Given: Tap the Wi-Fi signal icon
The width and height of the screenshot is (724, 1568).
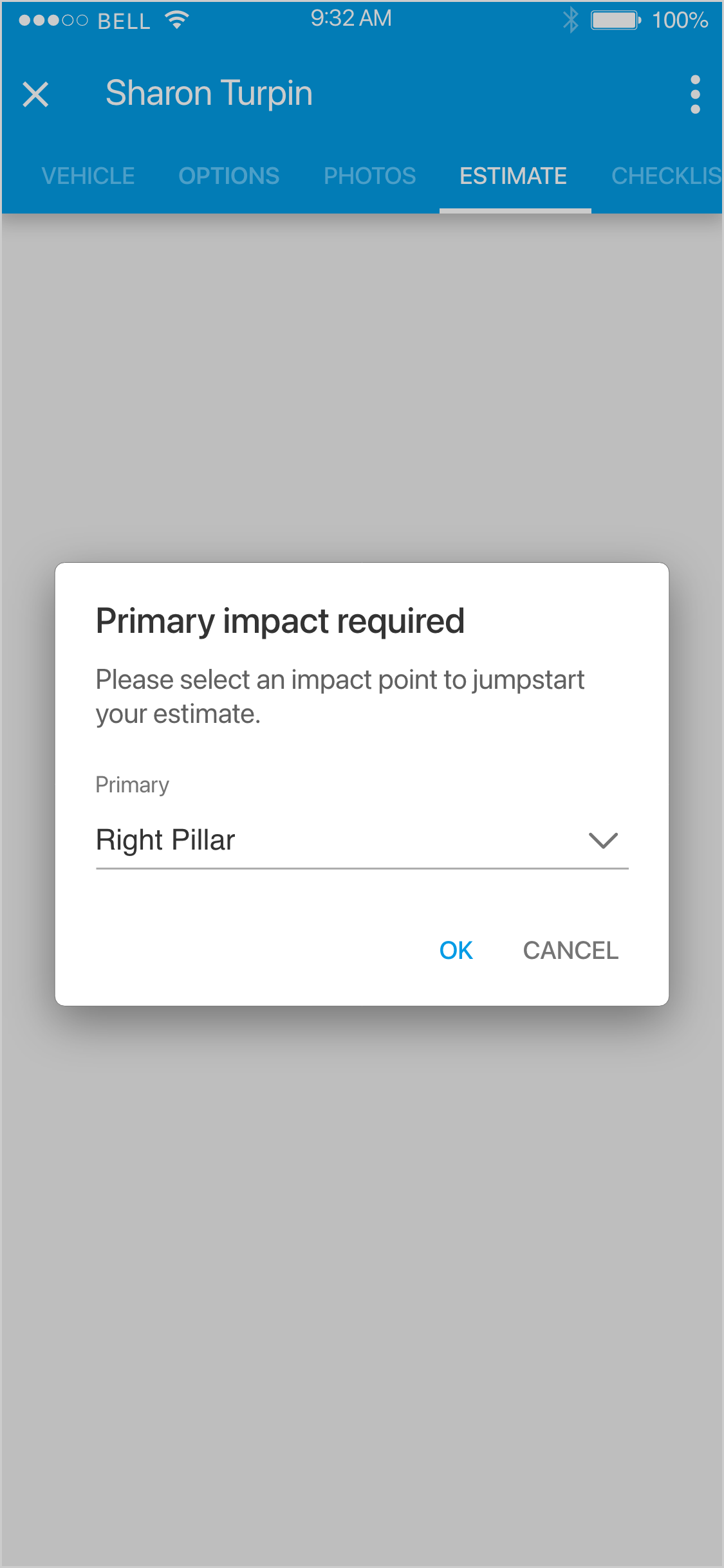Looking at the screenshot, I should 176,20.
